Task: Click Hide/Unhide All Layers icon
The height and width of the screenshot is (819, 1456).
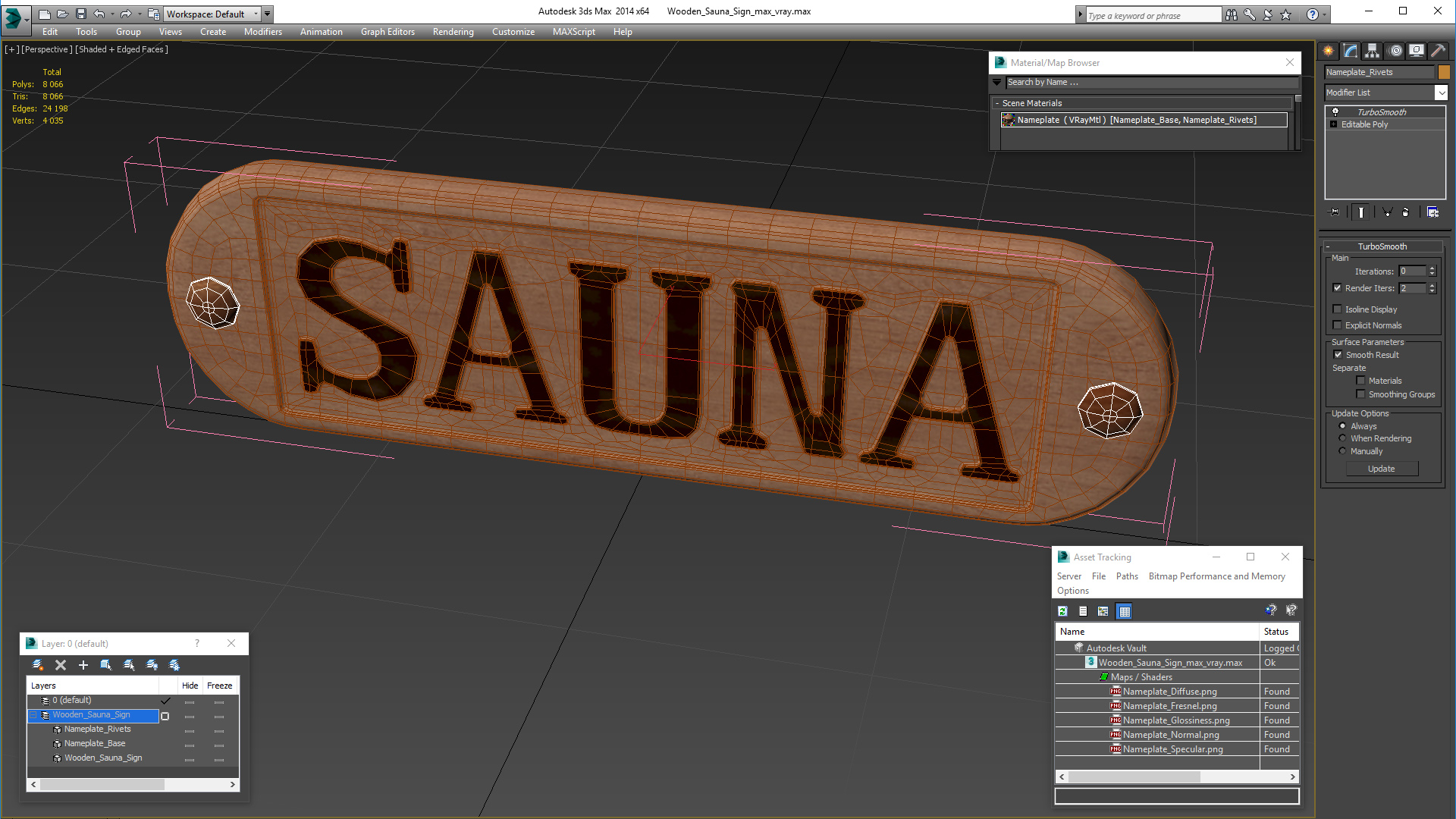Action: 152,665
